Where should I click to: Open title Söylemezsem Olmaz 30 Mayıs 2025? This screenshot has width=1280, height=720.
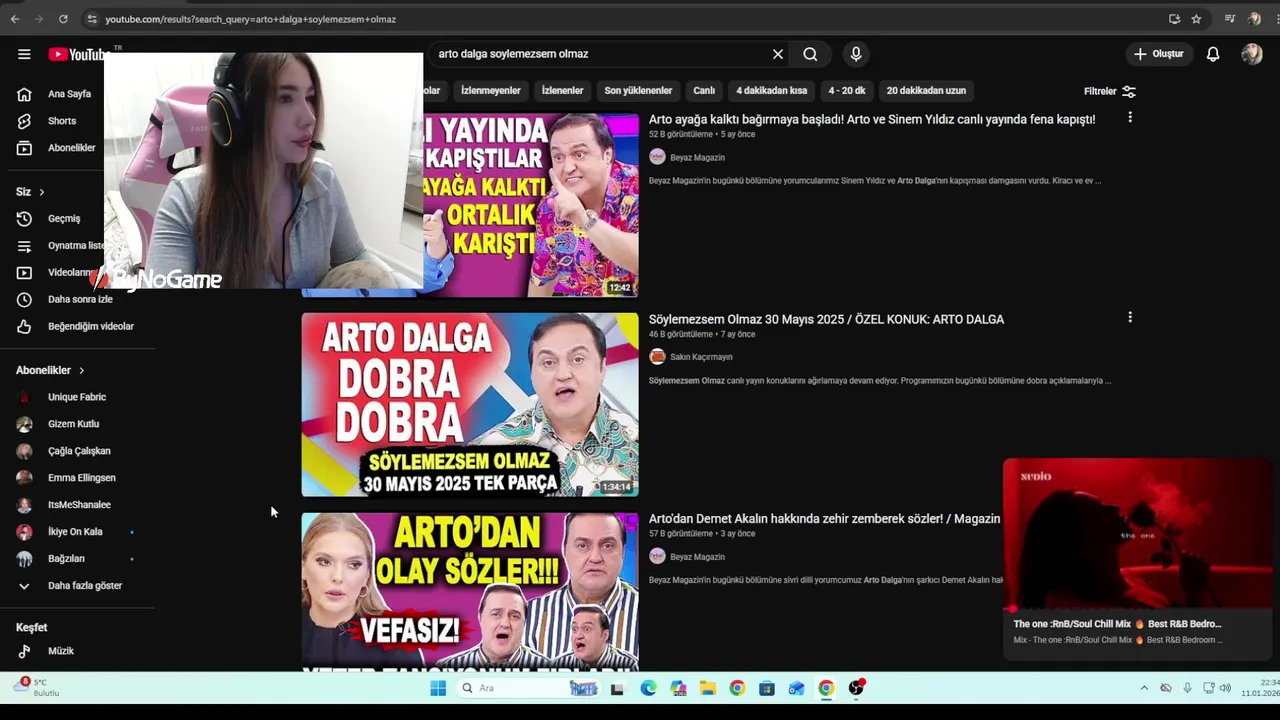826,319
